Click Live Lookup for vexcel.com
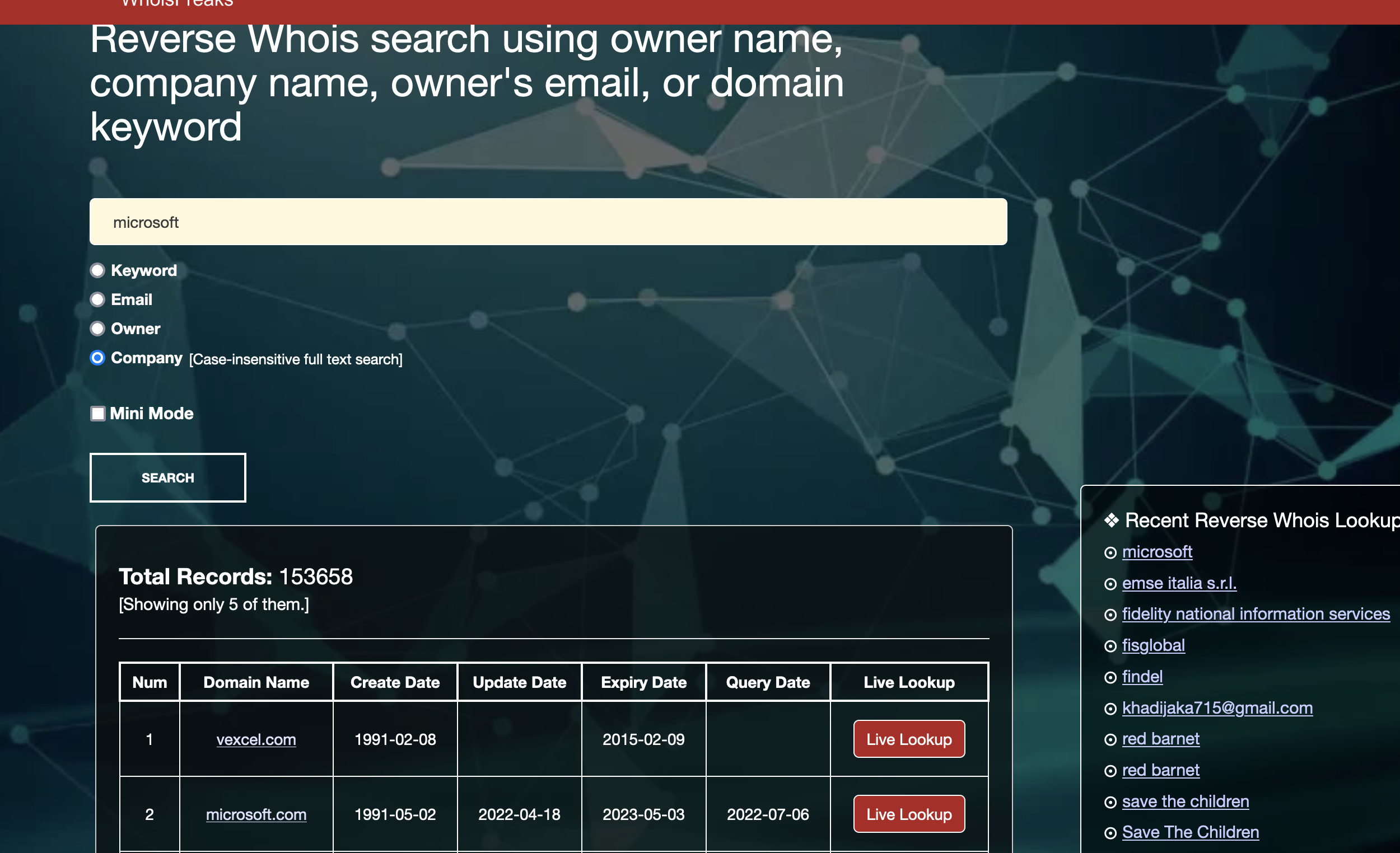1400x853 pixels. 909,739
